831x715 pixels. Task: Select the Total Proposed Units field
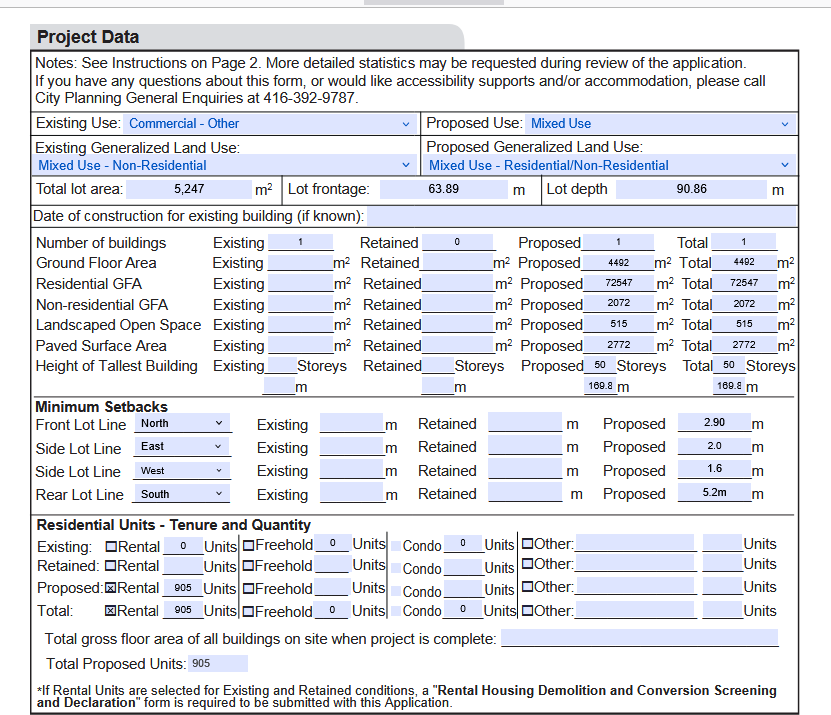coord(217,664)
